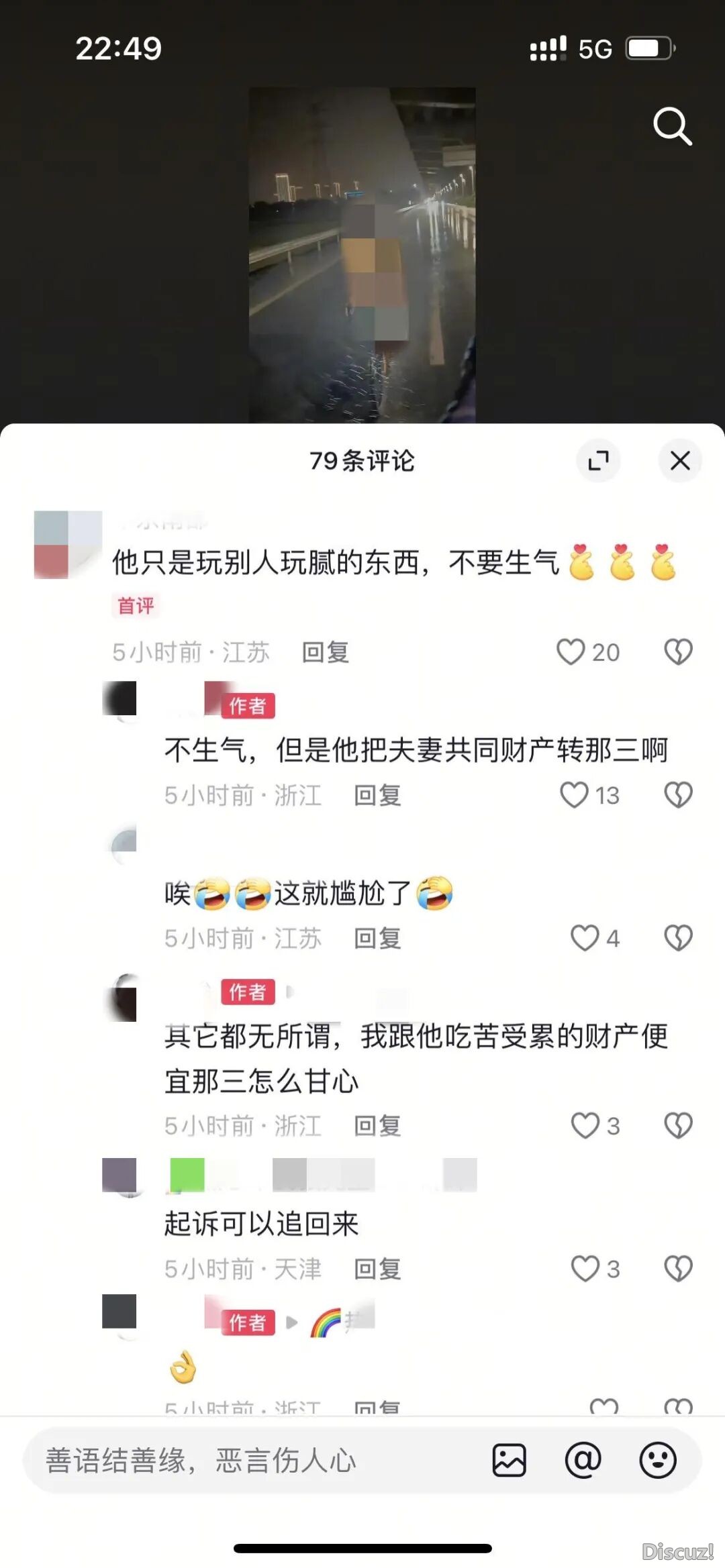Screen dimensions: 725x1568
Task: Tap the search magnifier icon
Action: click(673, 126)
